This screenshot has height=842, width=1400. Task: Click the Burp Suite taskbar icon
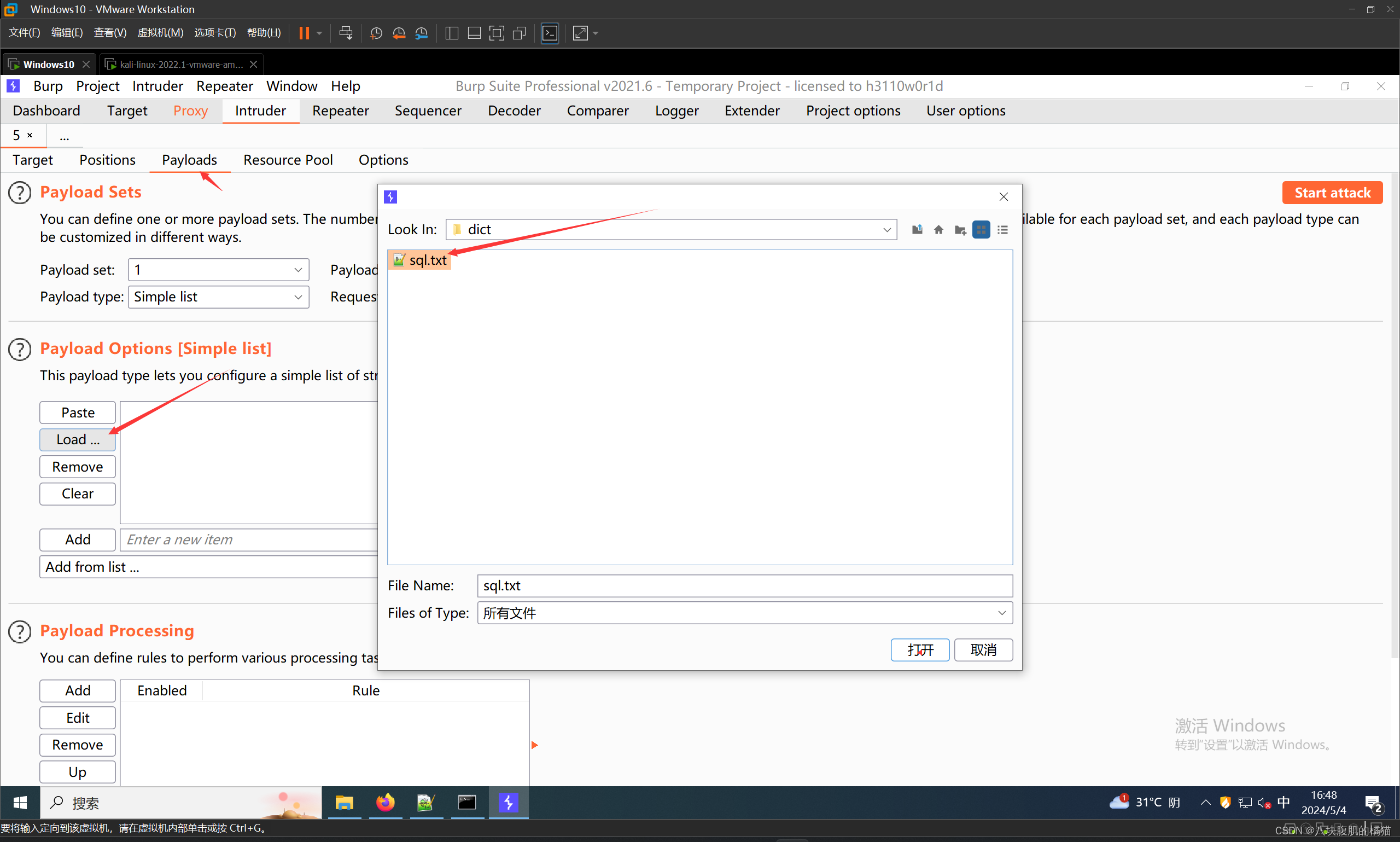[508, 802]
